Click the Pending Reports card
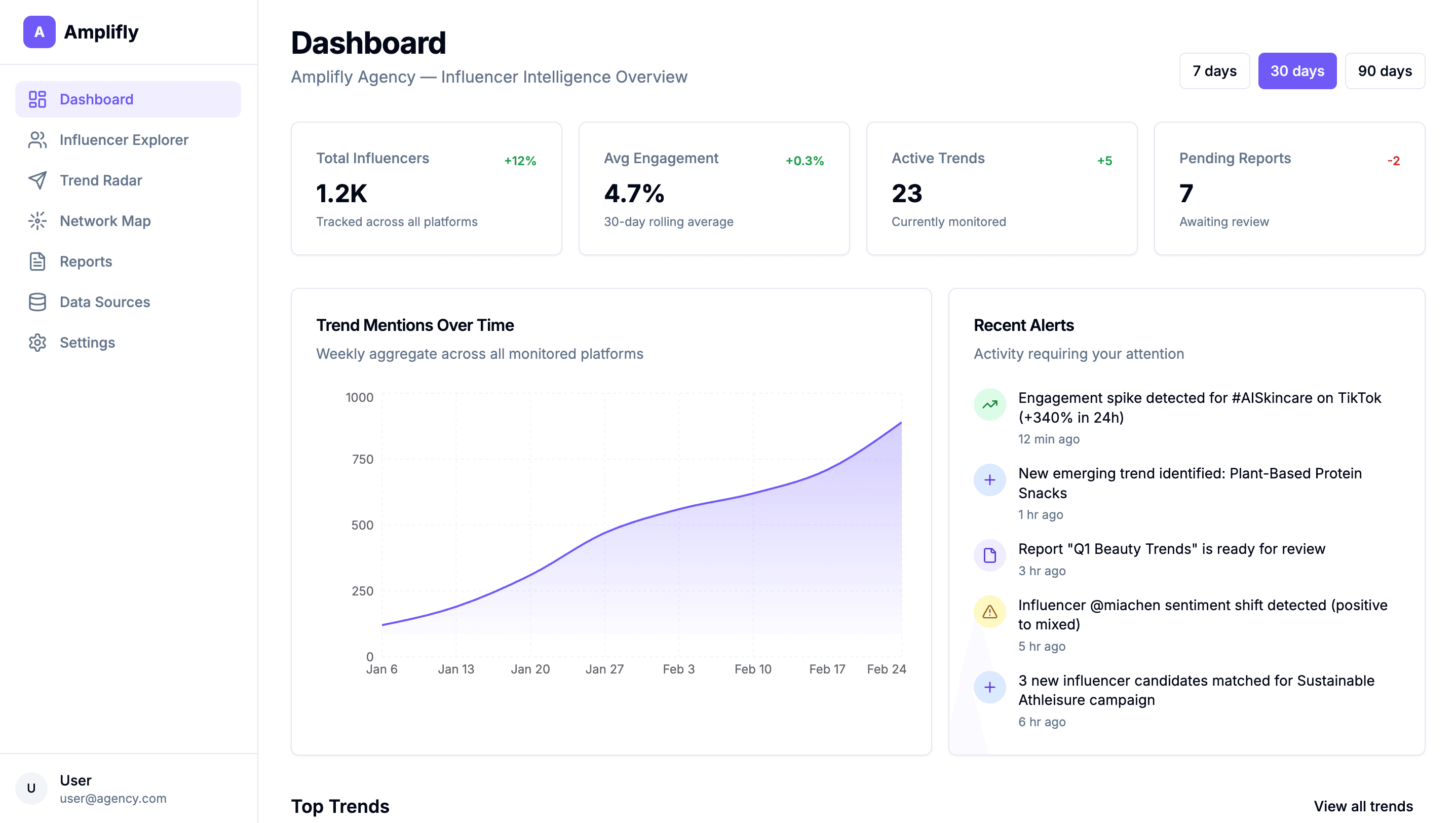 click(1289, 188)
